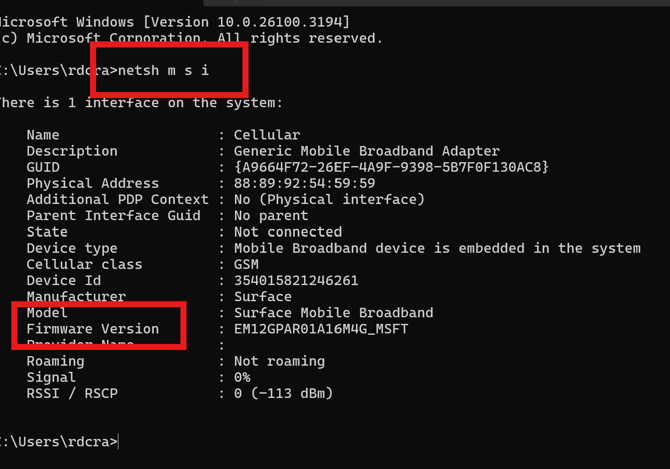Click the 'Not roaming' status value

tap(279, 361)
